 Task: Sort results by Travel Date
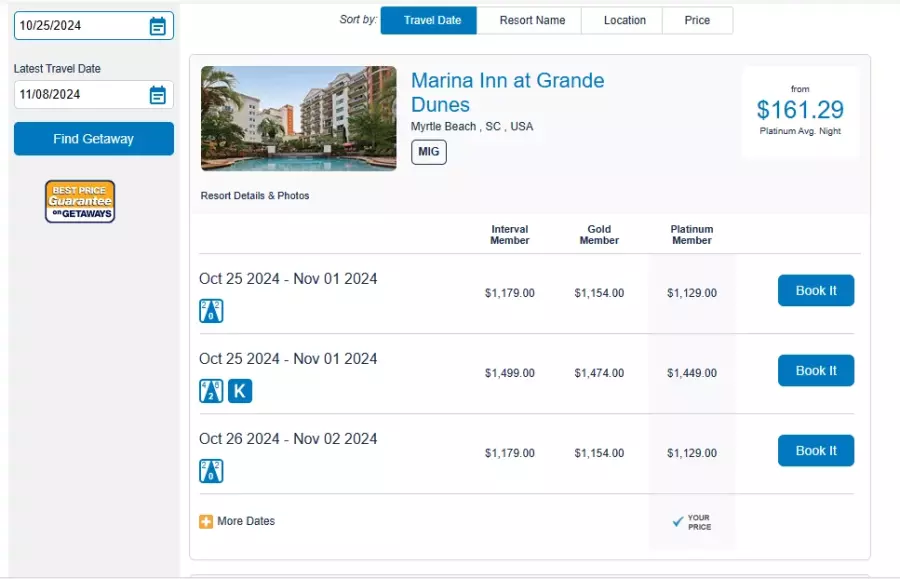[429, 21]
